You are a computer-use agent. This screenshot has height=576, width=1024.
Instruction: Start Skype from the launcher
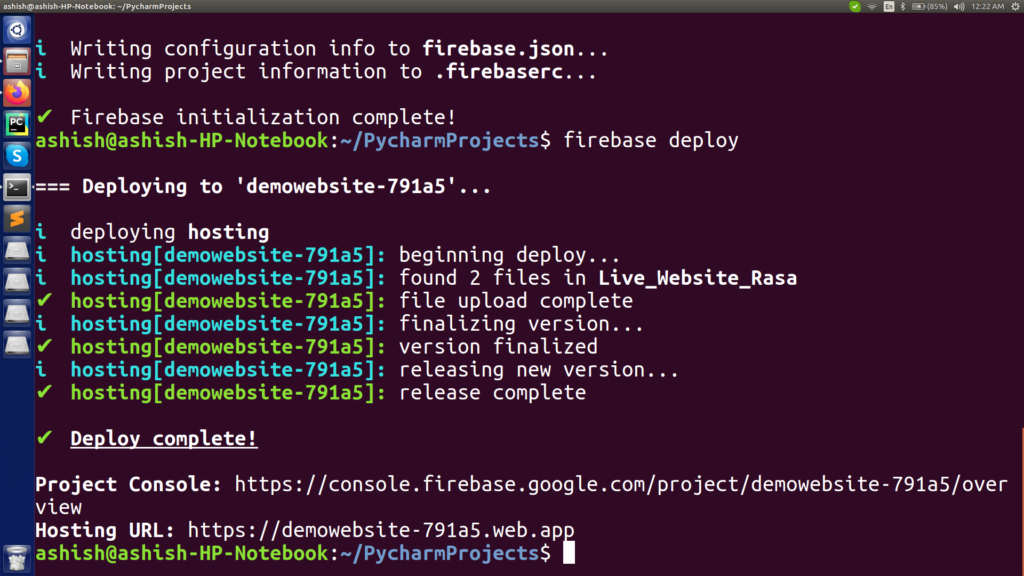(16, 155)
